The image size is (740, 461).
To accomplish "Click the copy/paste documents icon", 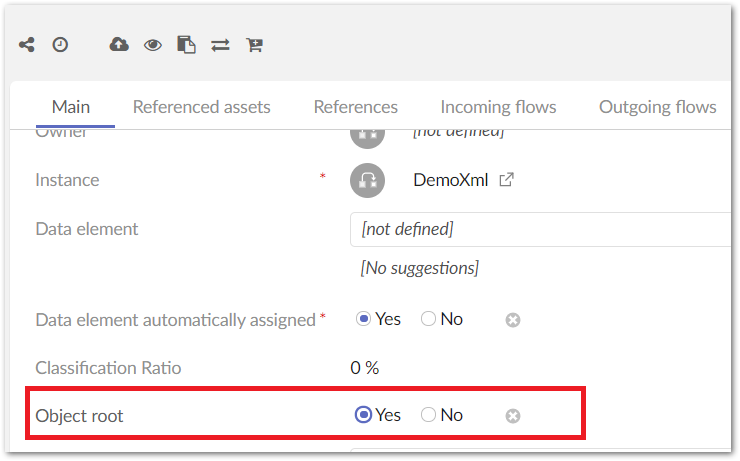I will 186,44.
